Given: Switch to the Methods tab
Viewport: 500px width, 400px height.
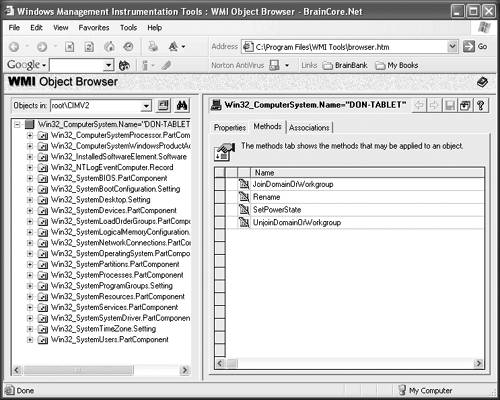Looking at the screenshot, I should tap(267, 127).
